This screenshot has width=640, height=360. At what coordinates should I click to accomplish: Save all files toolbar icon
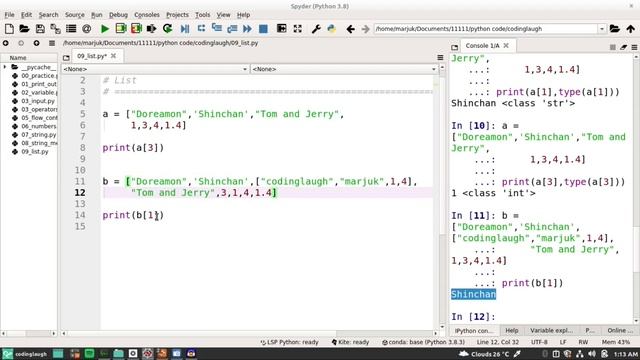(x=56, y=29)
